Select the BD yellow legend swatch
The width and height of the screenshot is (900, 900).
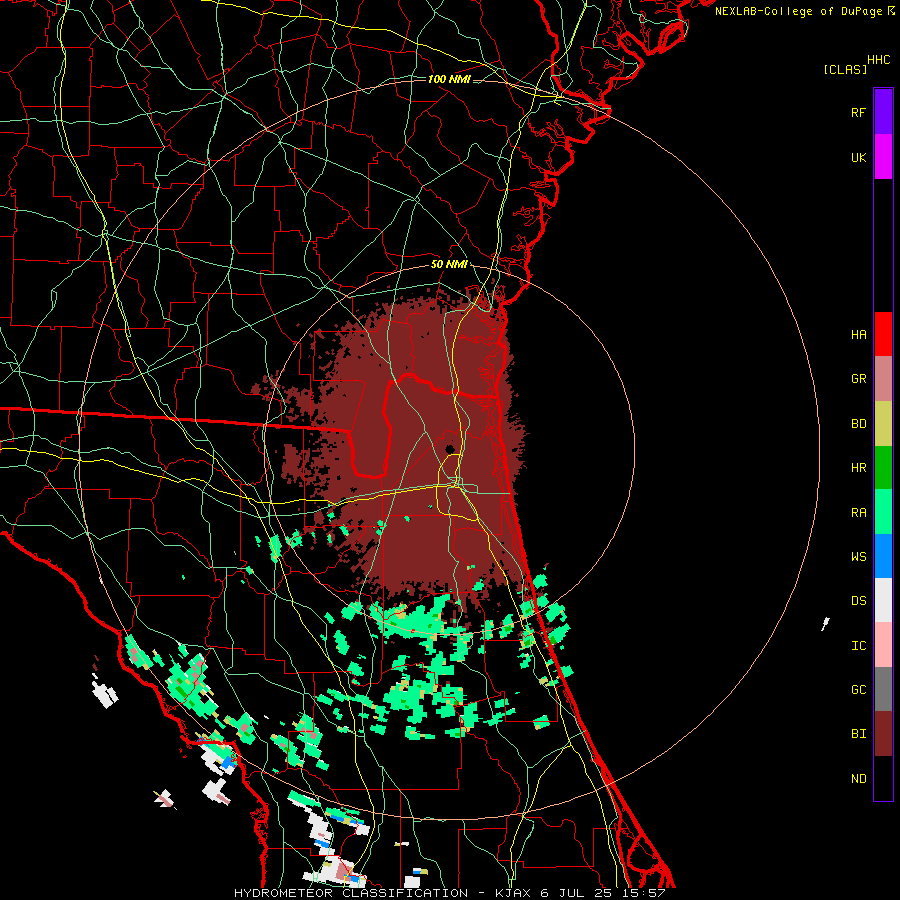tap(883, 423)
